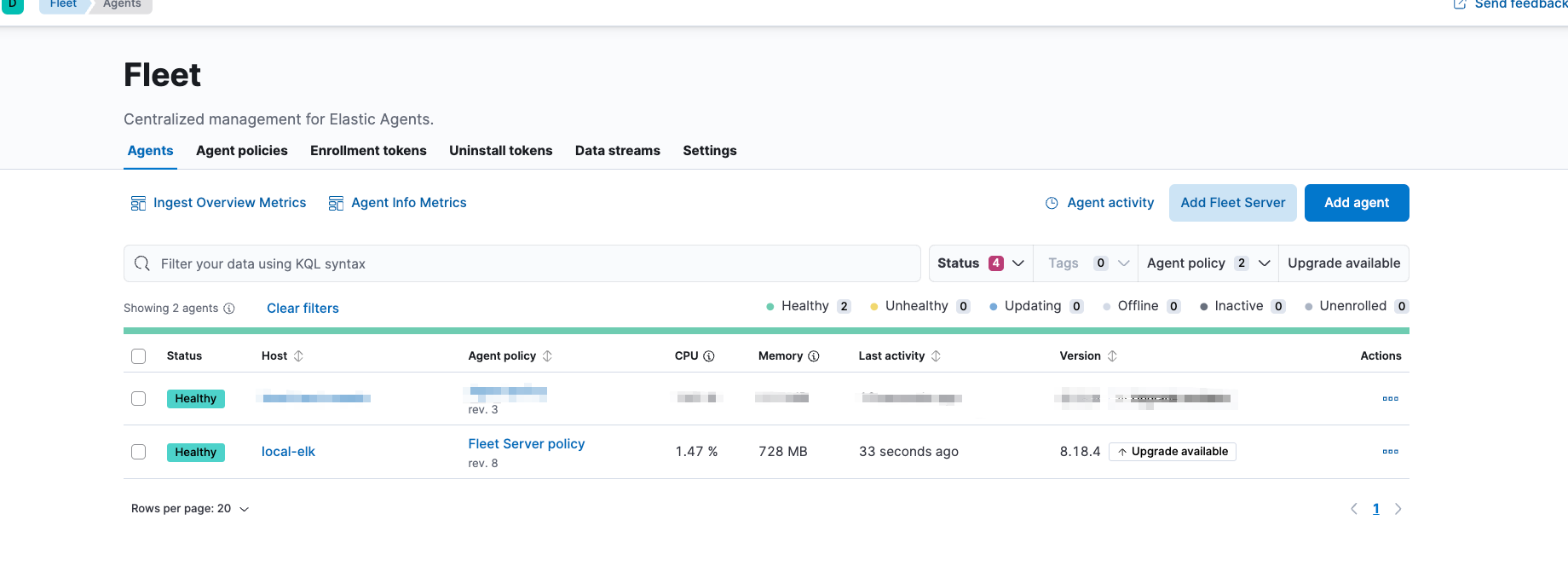Open the Fleet Server policy link
This screenshot has height=572, width=1568.
(x=527, y=444)
